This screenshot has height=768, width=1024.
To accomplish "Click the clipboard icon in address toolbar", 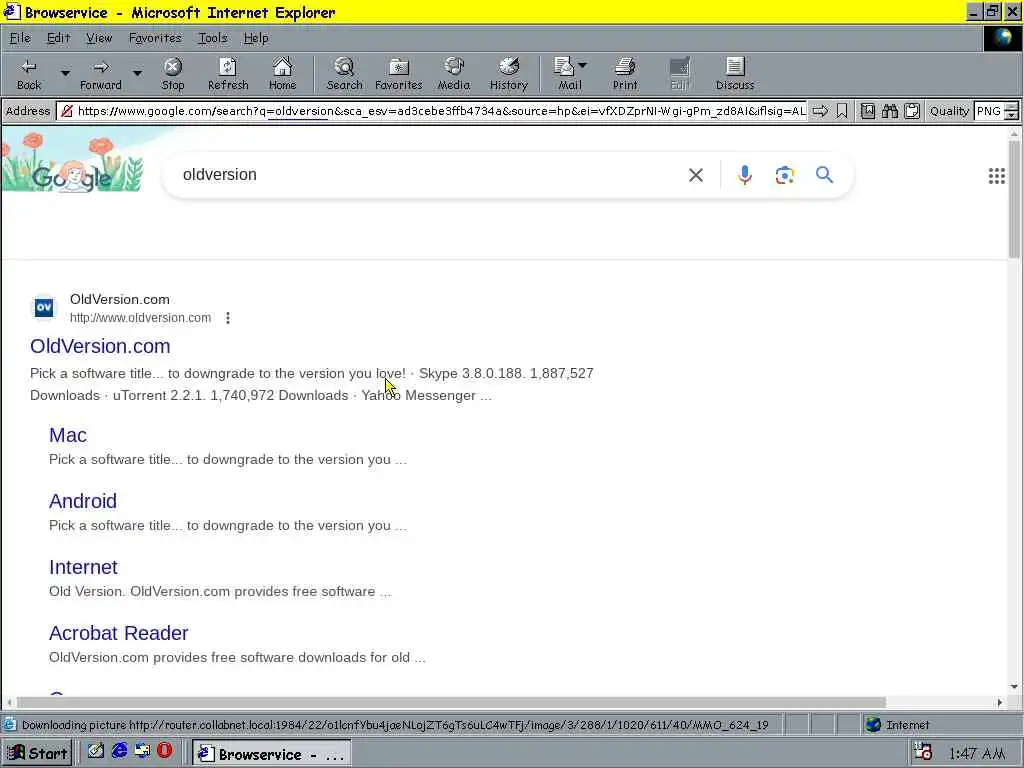I will (x=912, y=111).
